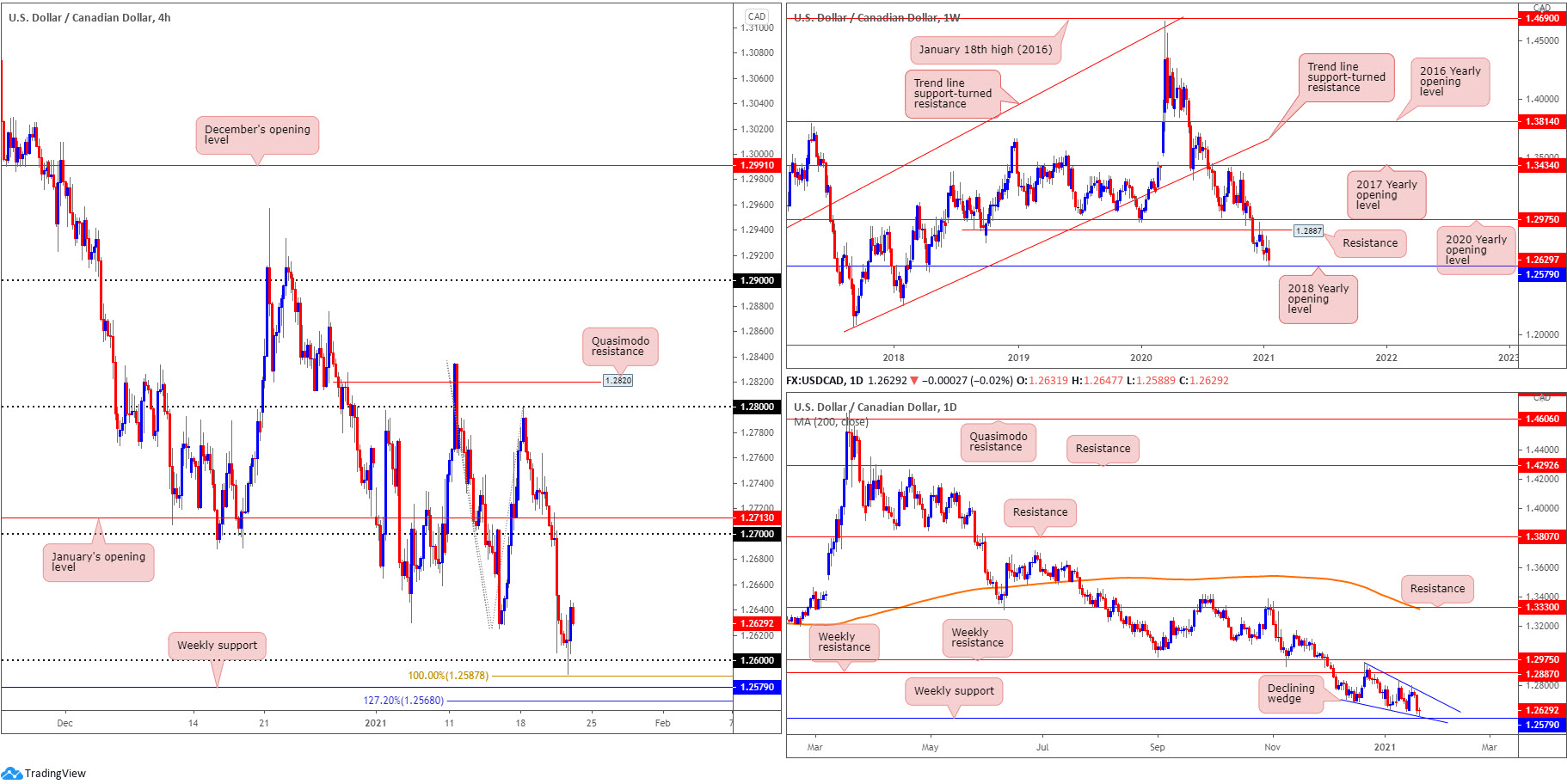Click the 1.38140 price label on weekly chart
The width and height of the screenshot is (1567, 784).
pos(1542,121)
